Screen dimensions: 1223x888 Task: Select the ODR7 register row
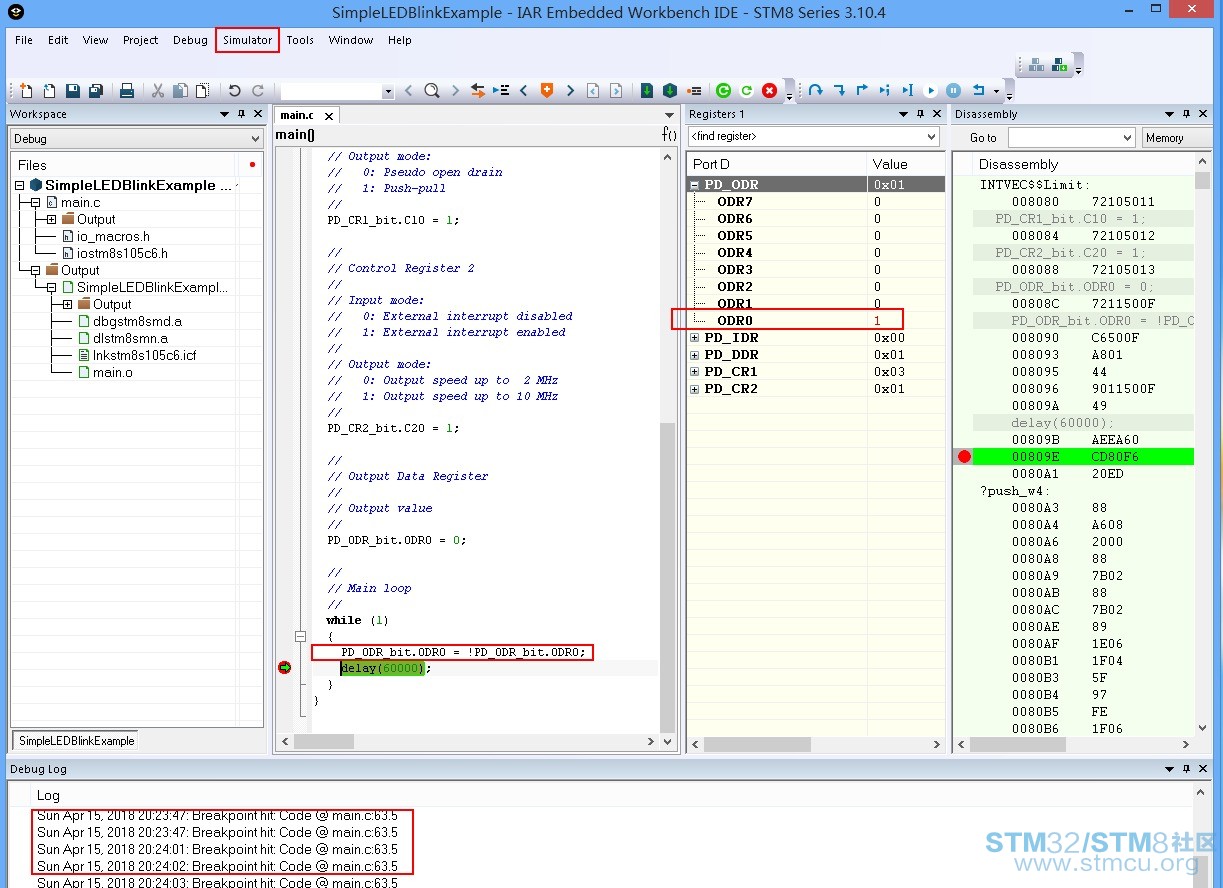click(815, 202)
